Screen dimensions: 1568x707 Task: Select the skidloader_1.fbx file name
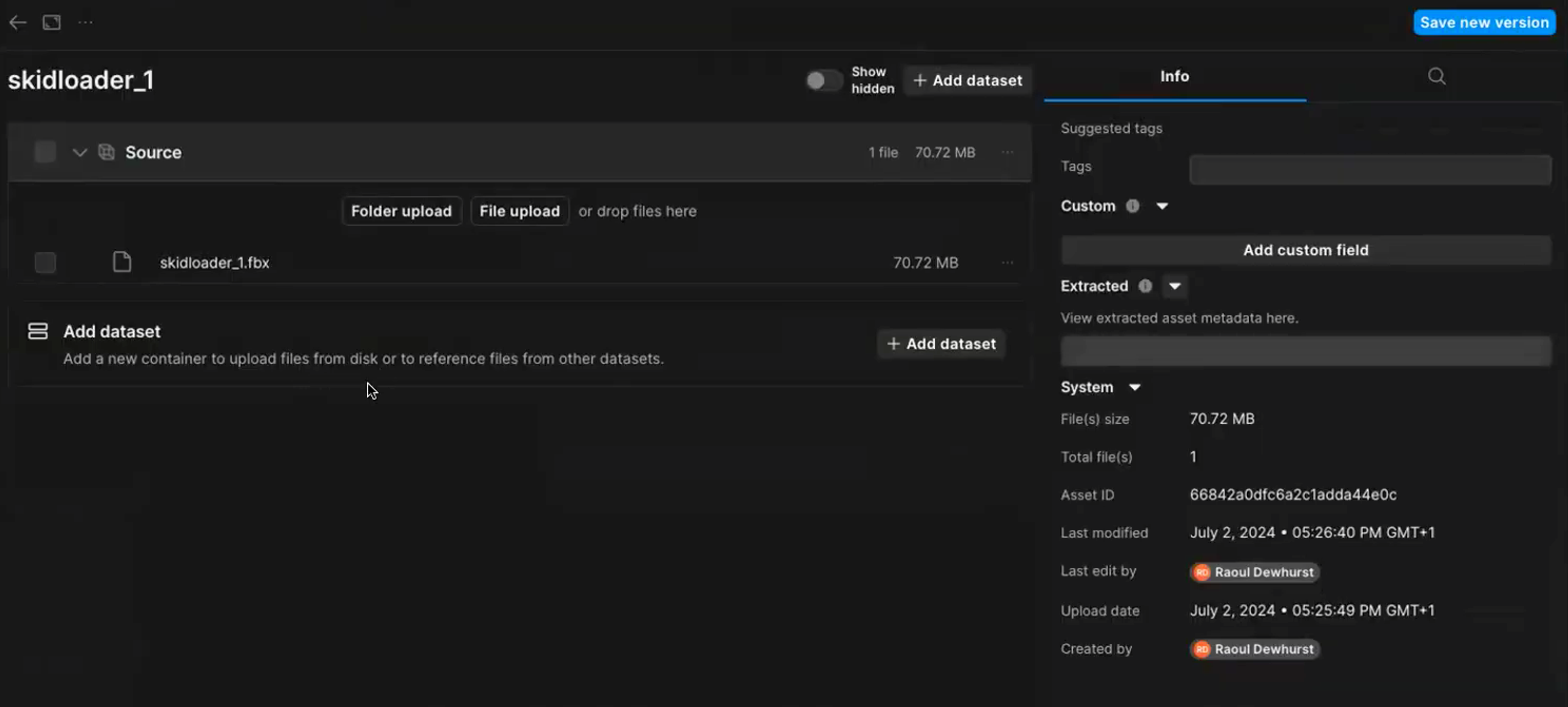click(x=214, y=263)
